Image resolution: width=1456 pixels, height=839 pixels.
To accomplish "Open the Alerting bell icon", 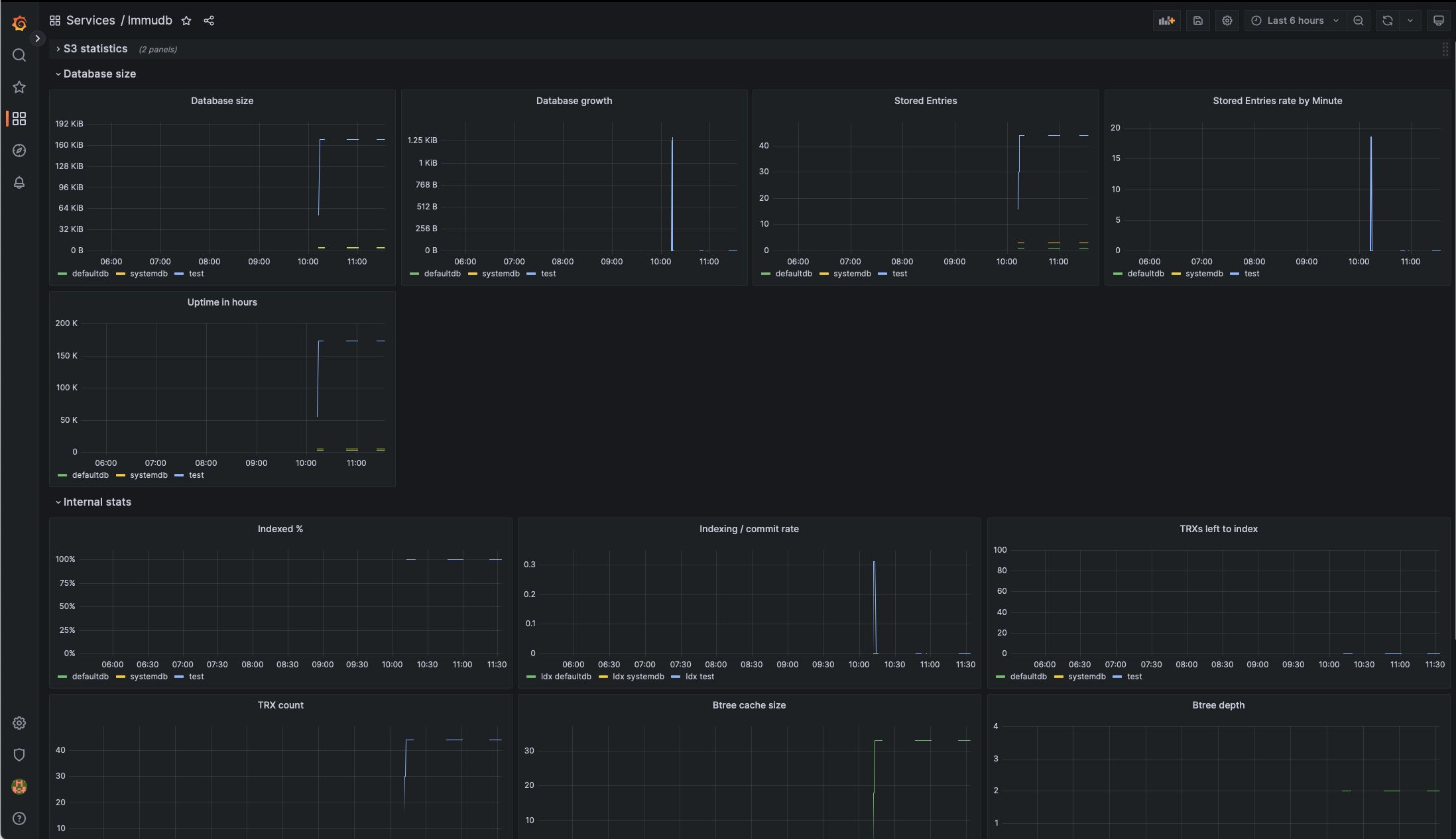I will (19, 182).
